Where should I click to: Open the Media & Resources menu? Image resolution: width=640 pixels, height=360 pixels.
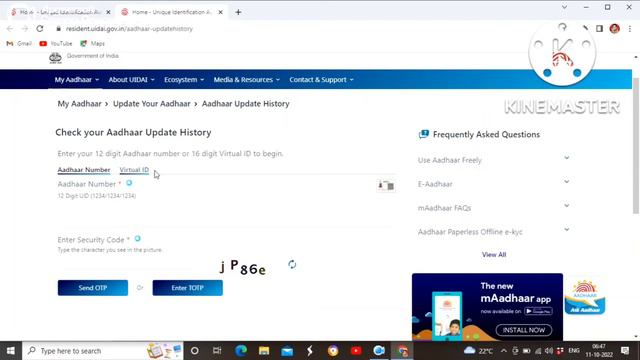click(x=247, y=80)
